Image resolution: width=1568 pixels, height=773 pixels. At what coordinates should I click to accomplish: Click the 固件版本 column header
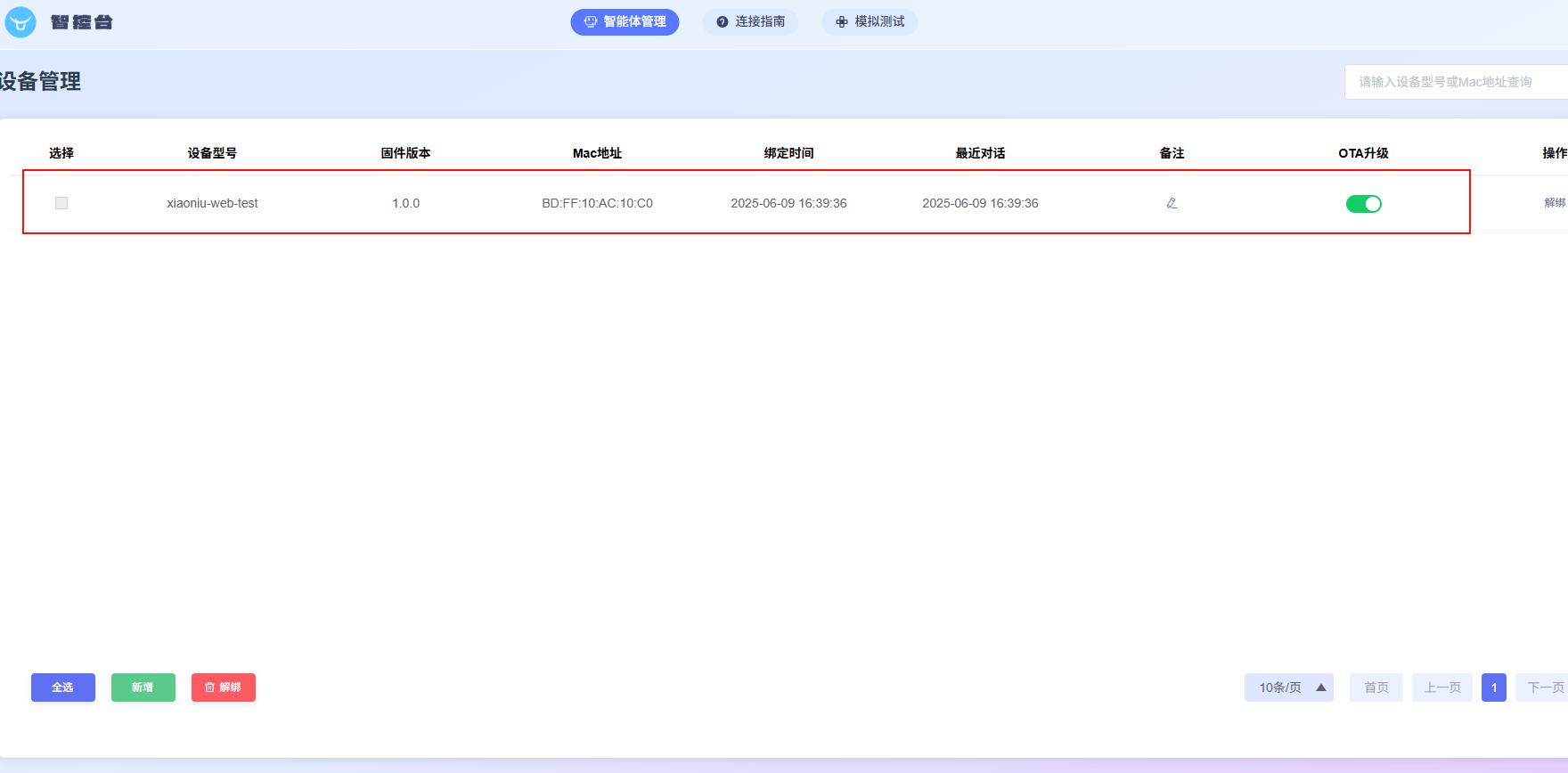pos(405,153)
